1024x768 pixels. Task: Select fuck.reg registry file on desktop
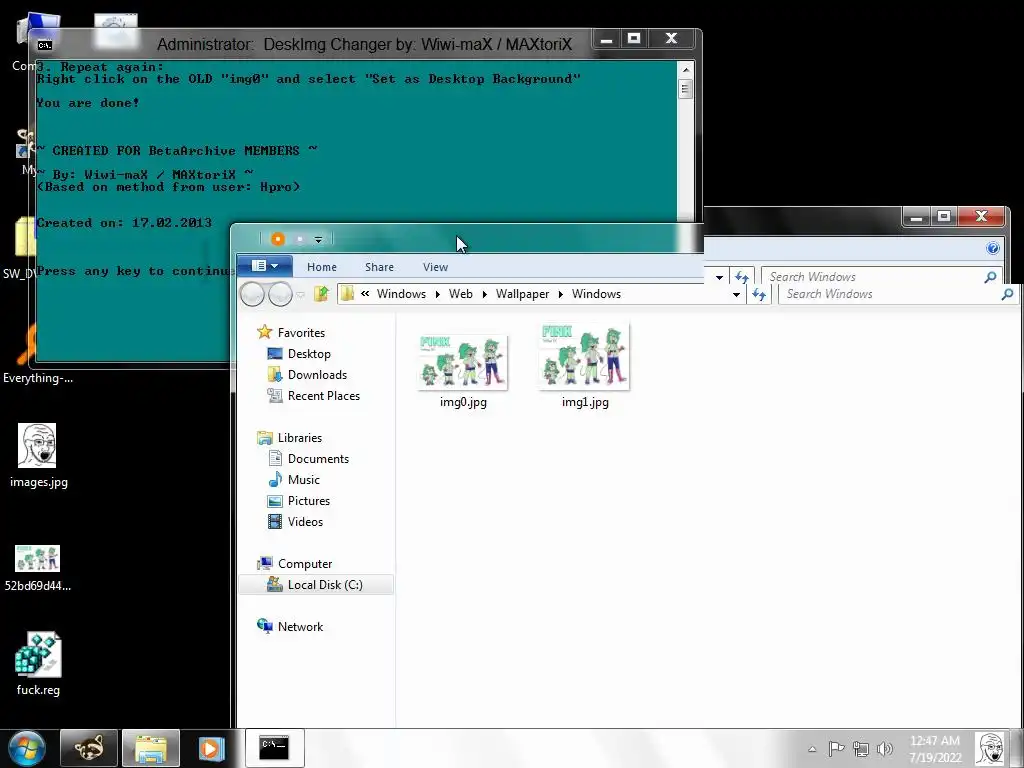point(38,664)
